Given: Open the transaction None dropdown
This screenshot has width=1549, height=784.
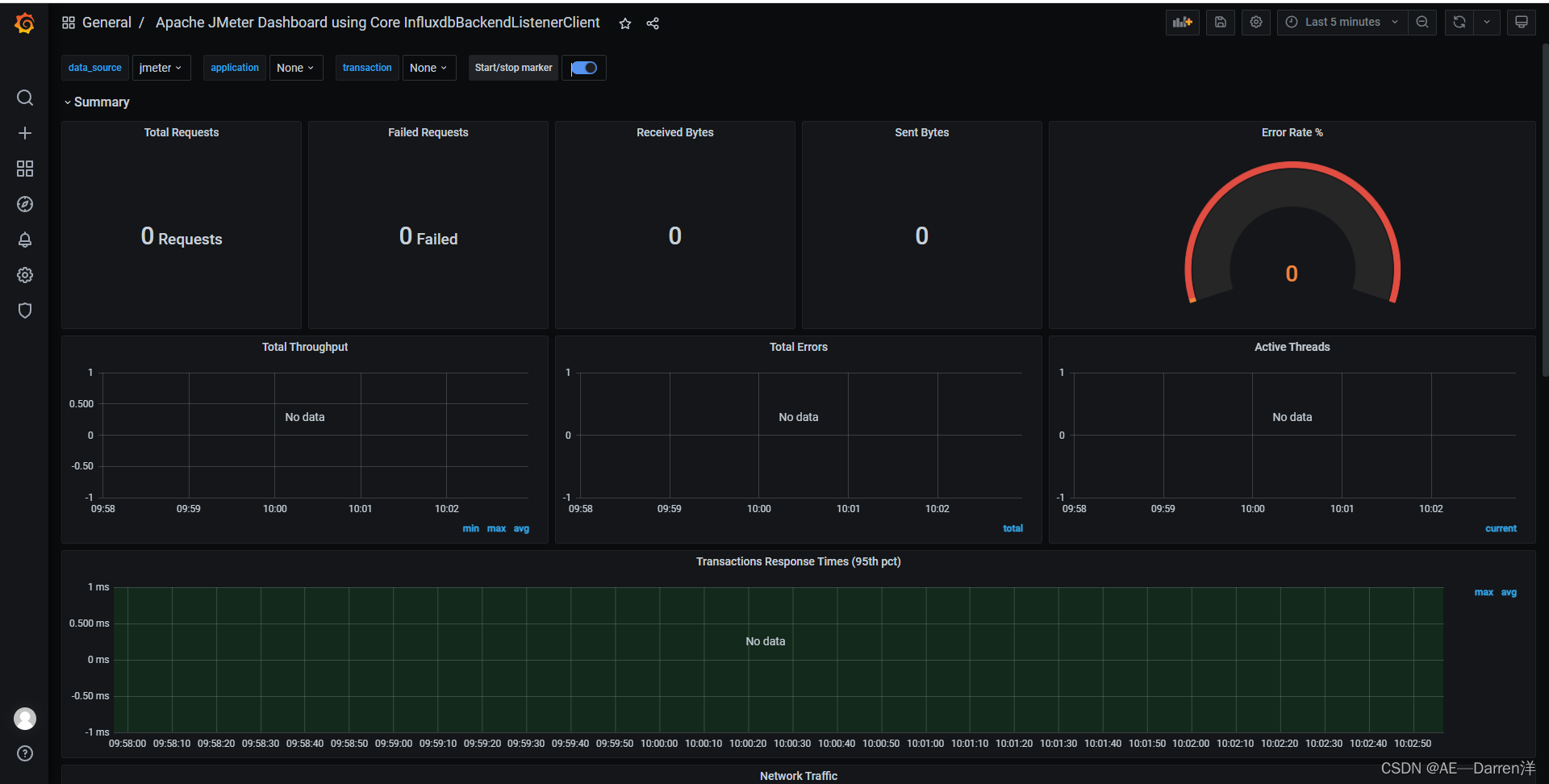Looking at the screenshot, I should (428, 68).
